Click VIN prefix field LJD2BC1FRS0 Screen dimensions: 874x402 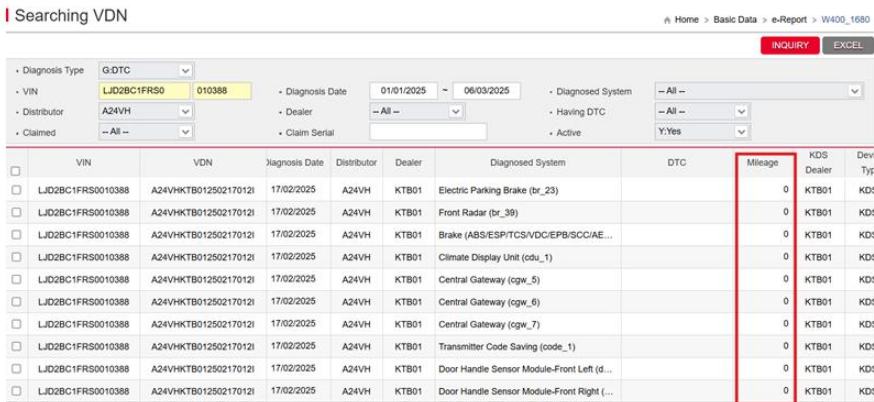pyautogui.click(x=144, y=91)
